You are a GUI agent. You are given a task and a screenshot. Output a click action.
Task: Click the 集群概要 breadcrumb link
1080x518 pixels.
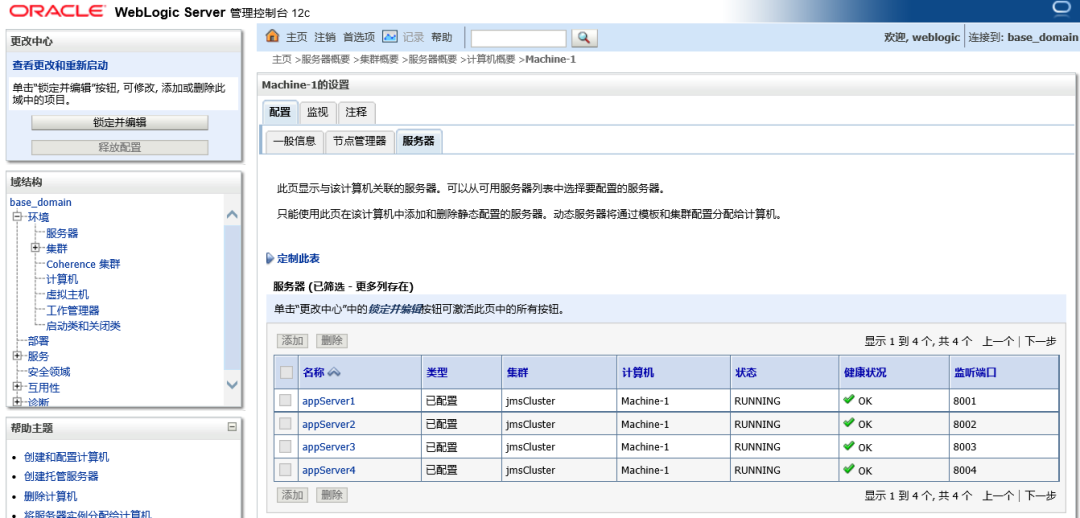click(380, 59)
